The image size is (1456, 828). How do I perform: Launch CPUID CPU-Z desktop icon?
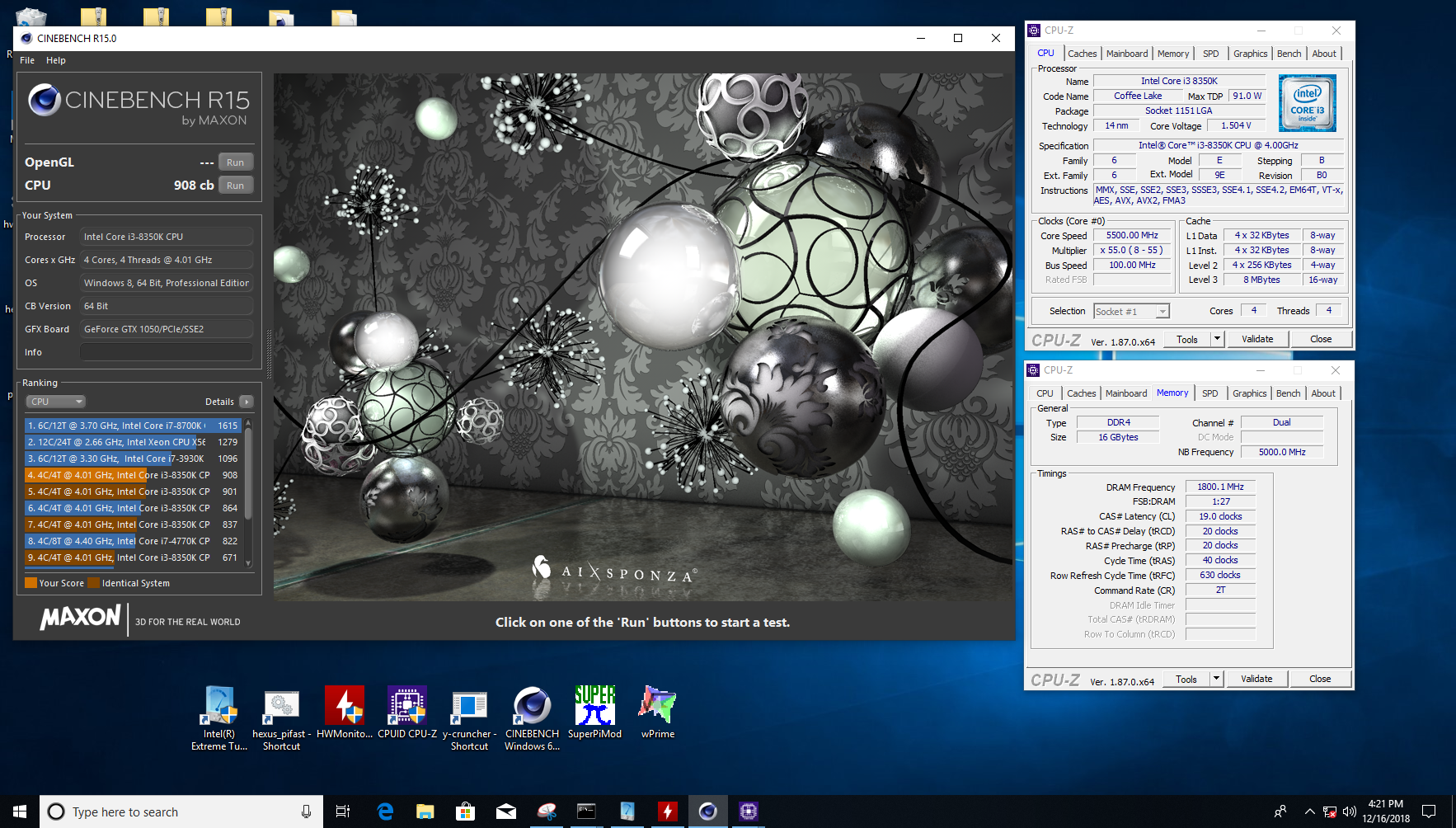point(407,713)
